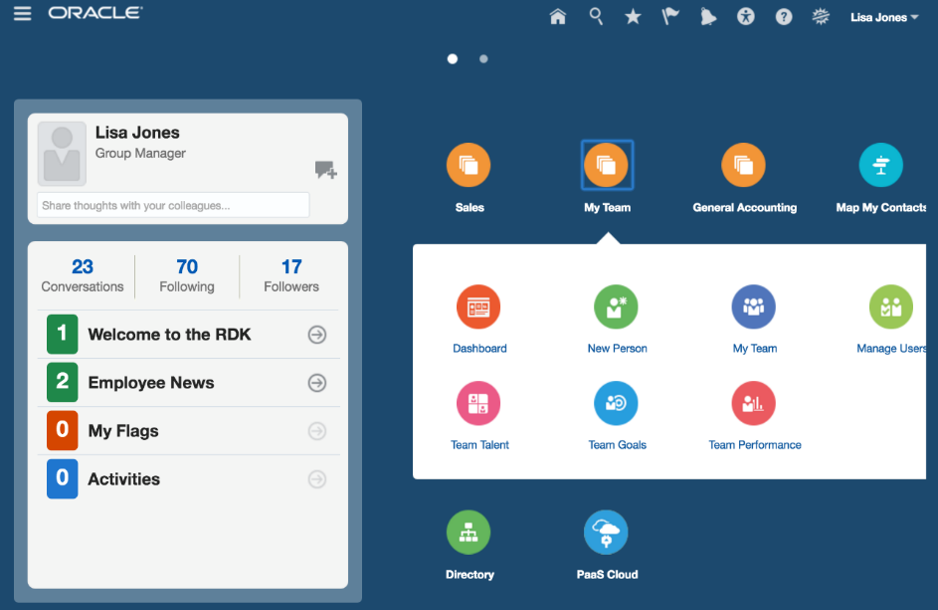Open the Dashboard icon

(x=479, y=307)
